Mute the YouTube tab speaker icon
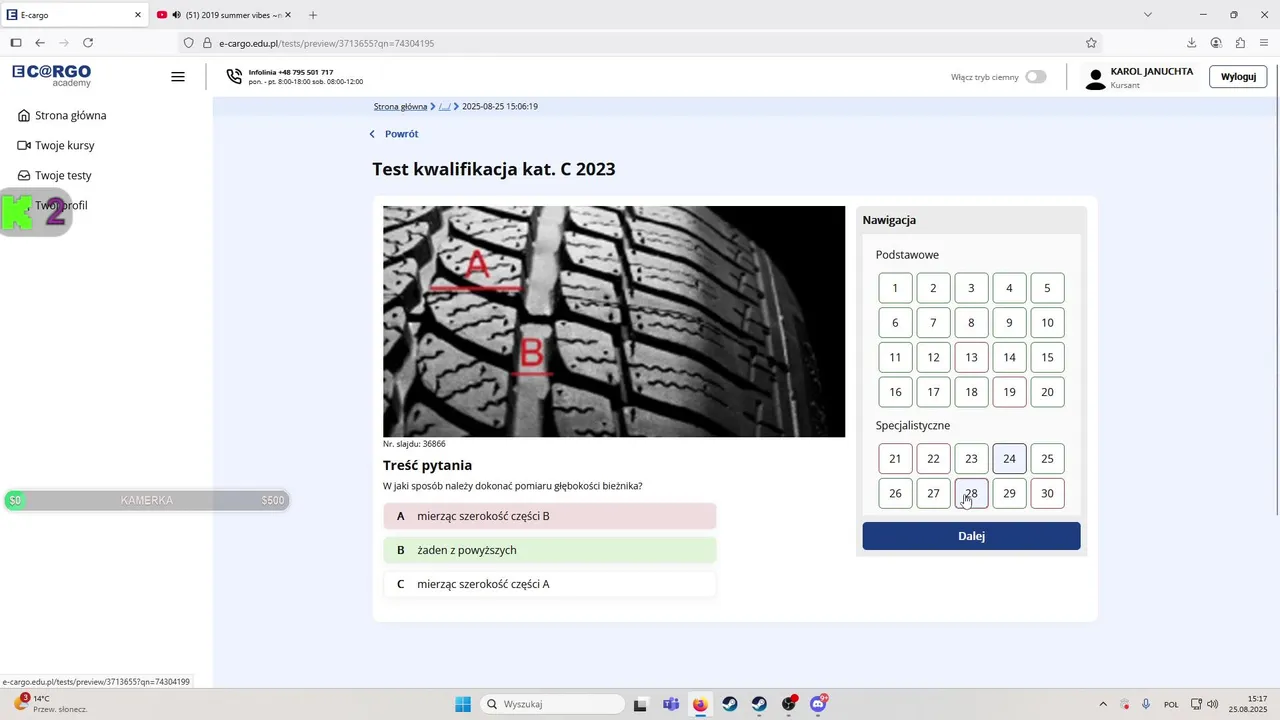 tap(176, 15)
